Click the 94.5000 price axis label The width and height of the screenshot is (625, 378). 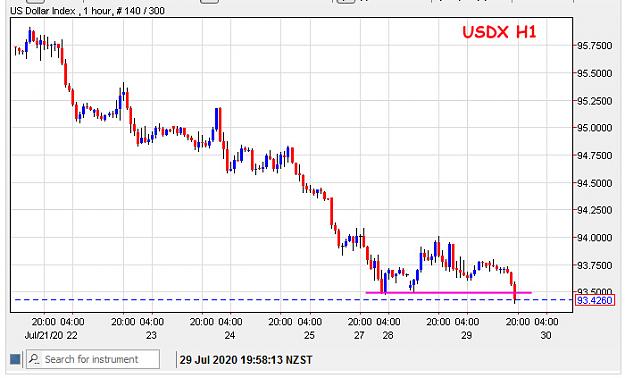pos(595,183)
